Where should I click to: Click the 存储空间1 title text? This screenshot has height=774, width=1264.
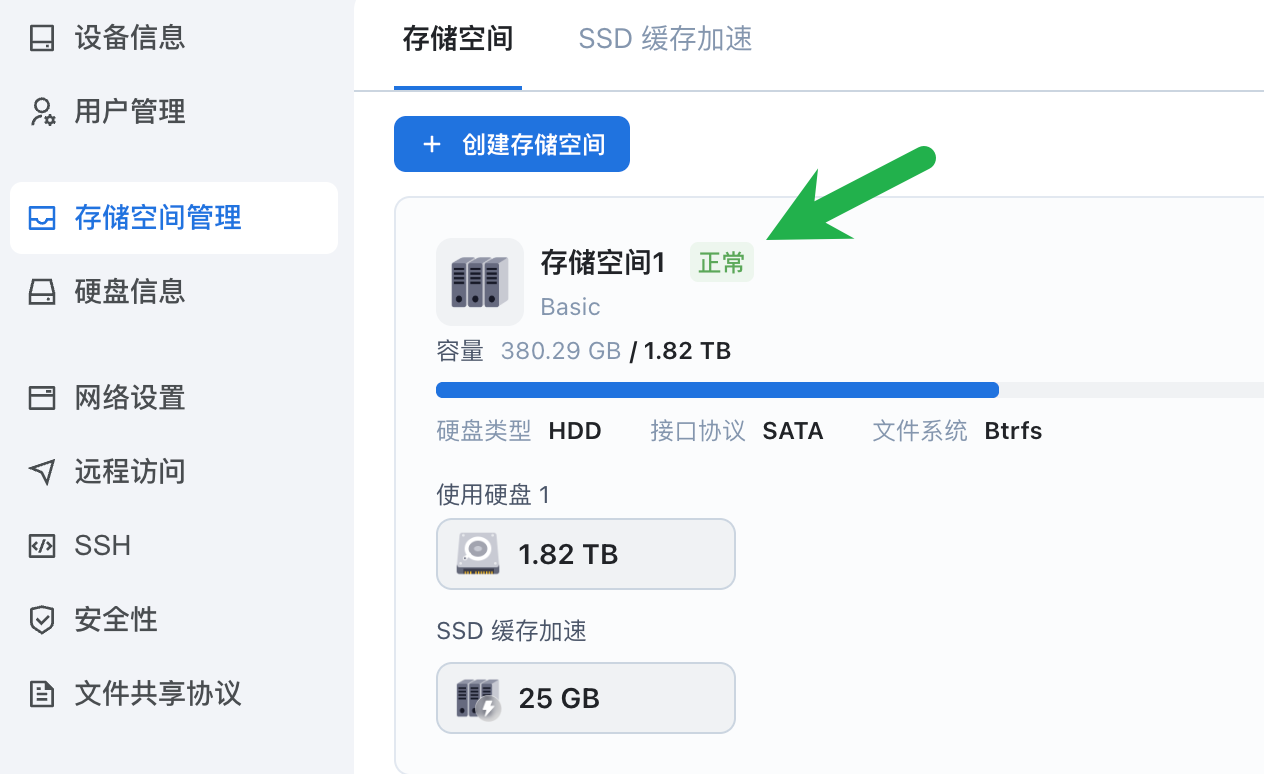603,263
